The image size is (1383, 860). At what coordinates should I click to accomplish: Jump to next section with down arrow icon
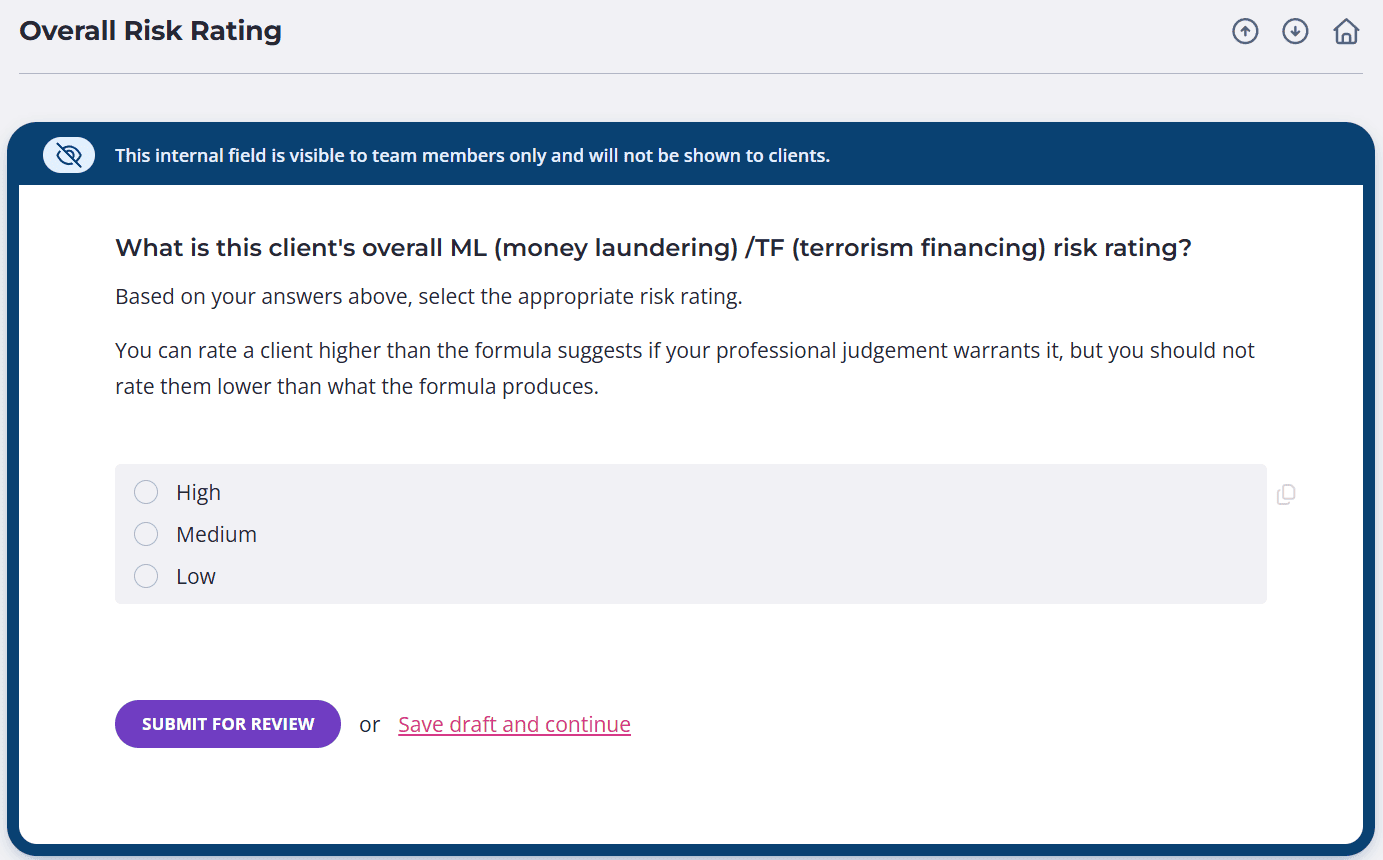pyautogui.click(x=1295, y=32)
